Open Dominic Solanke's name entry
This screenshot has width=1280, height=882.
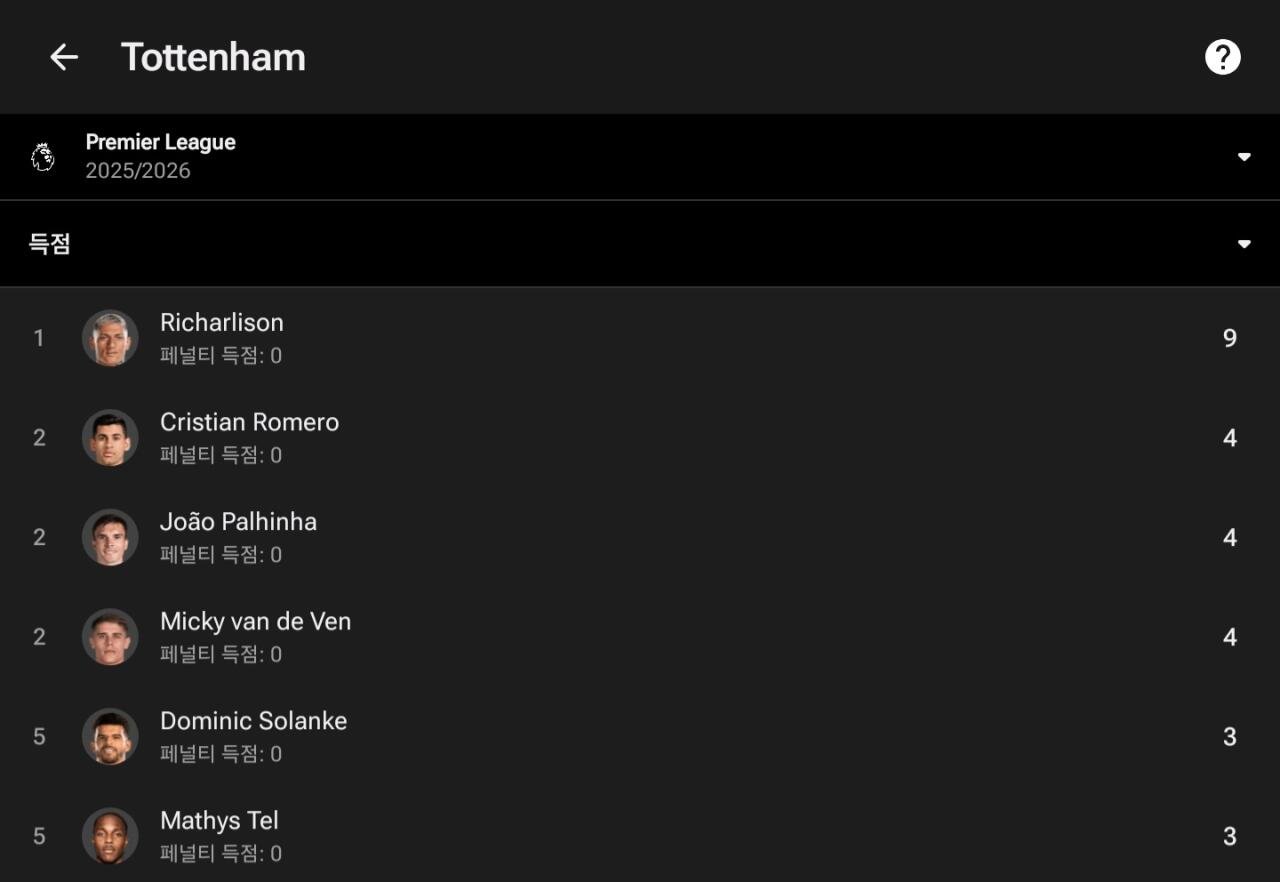(x=253, y=721)
